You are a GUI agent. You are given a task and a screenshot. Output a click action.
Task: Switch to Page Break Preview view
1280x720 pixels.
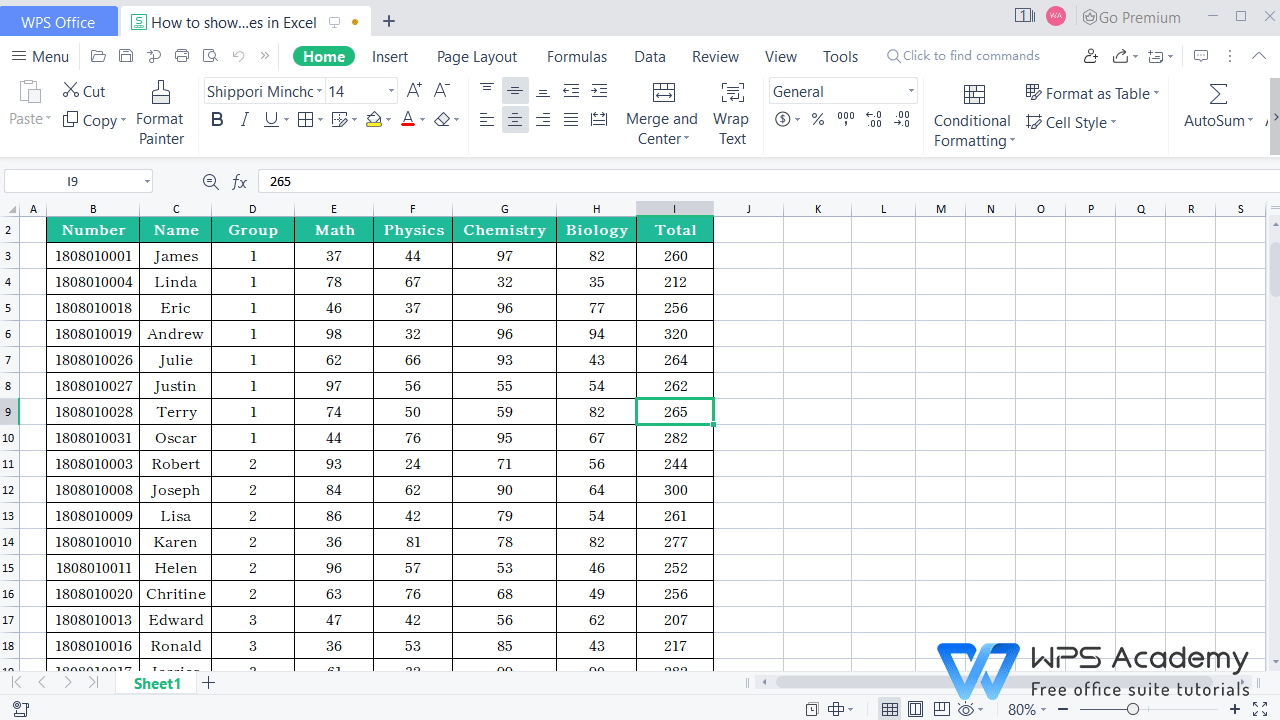[941, 708]
